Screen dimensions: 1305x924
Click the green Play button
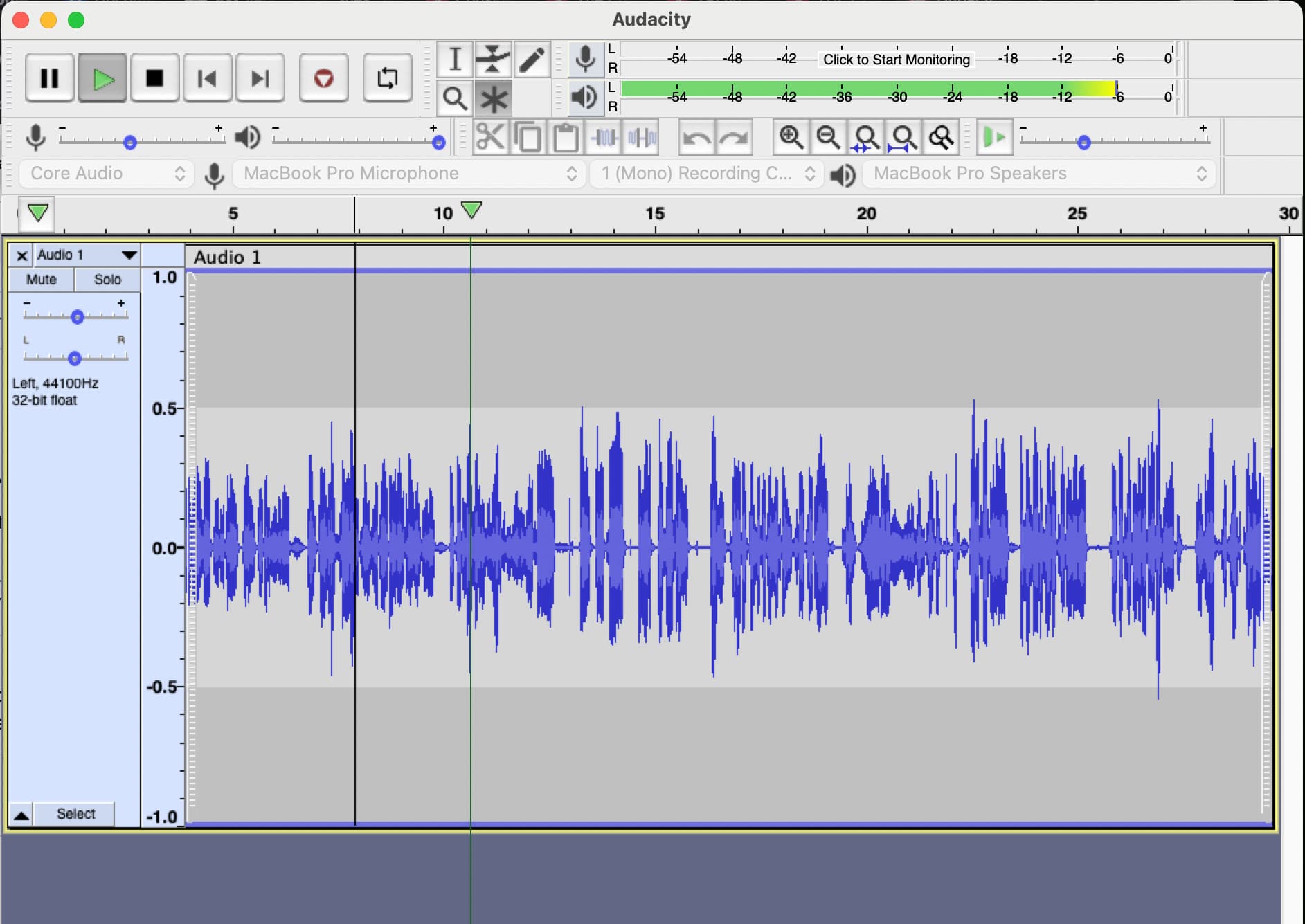102,78
